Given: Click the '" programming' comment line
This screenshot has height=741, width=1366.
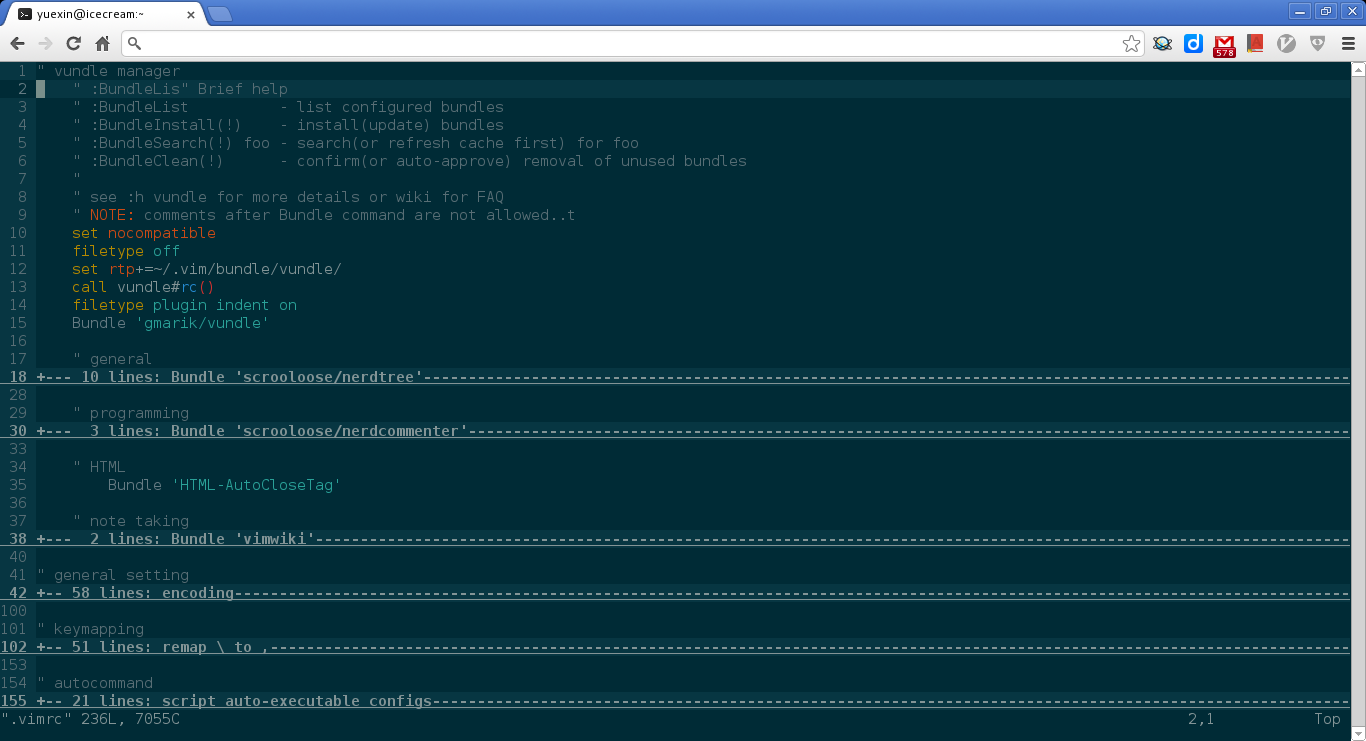Looking at the screenshot, I should tap(130, 413).
